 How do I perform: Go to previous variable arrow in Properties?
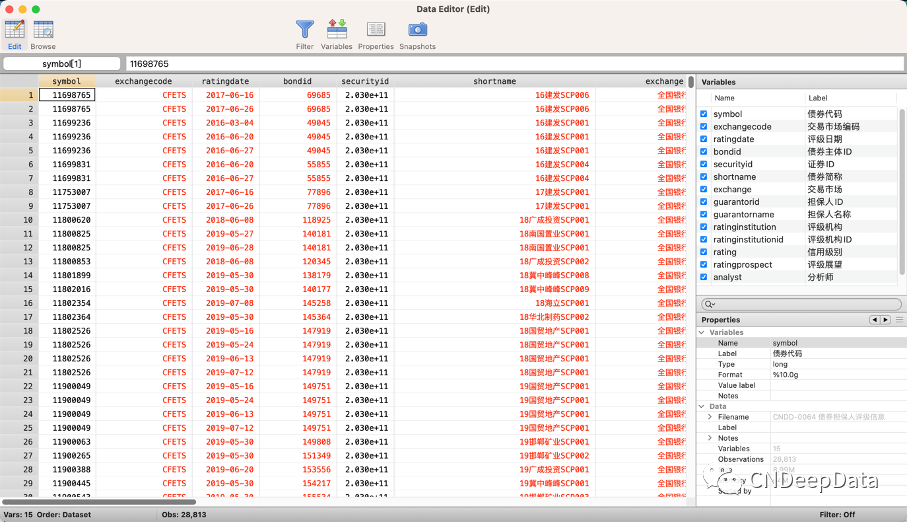coord(874,320)
